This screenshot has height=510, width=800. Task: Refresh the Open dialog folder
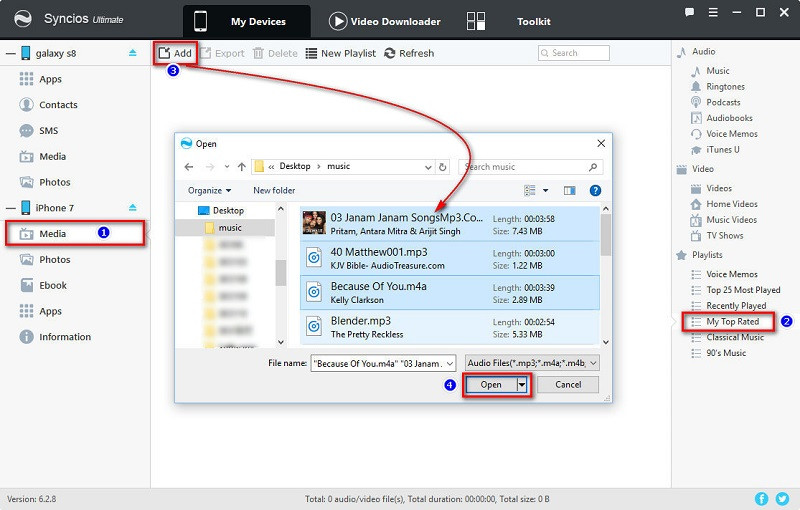click(442, 167)
